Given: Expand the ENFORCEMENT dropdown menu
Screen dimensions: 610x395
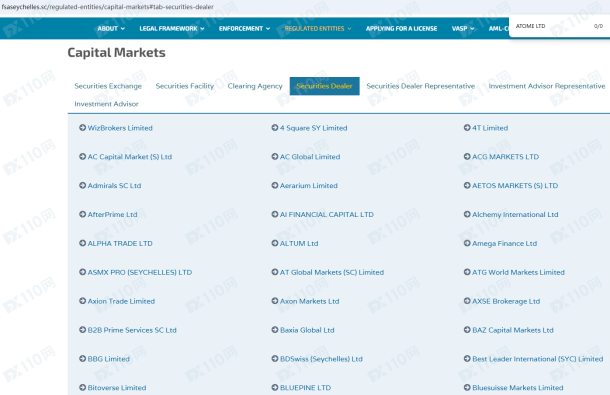Looking at the screenshot, I should point(244,28).
